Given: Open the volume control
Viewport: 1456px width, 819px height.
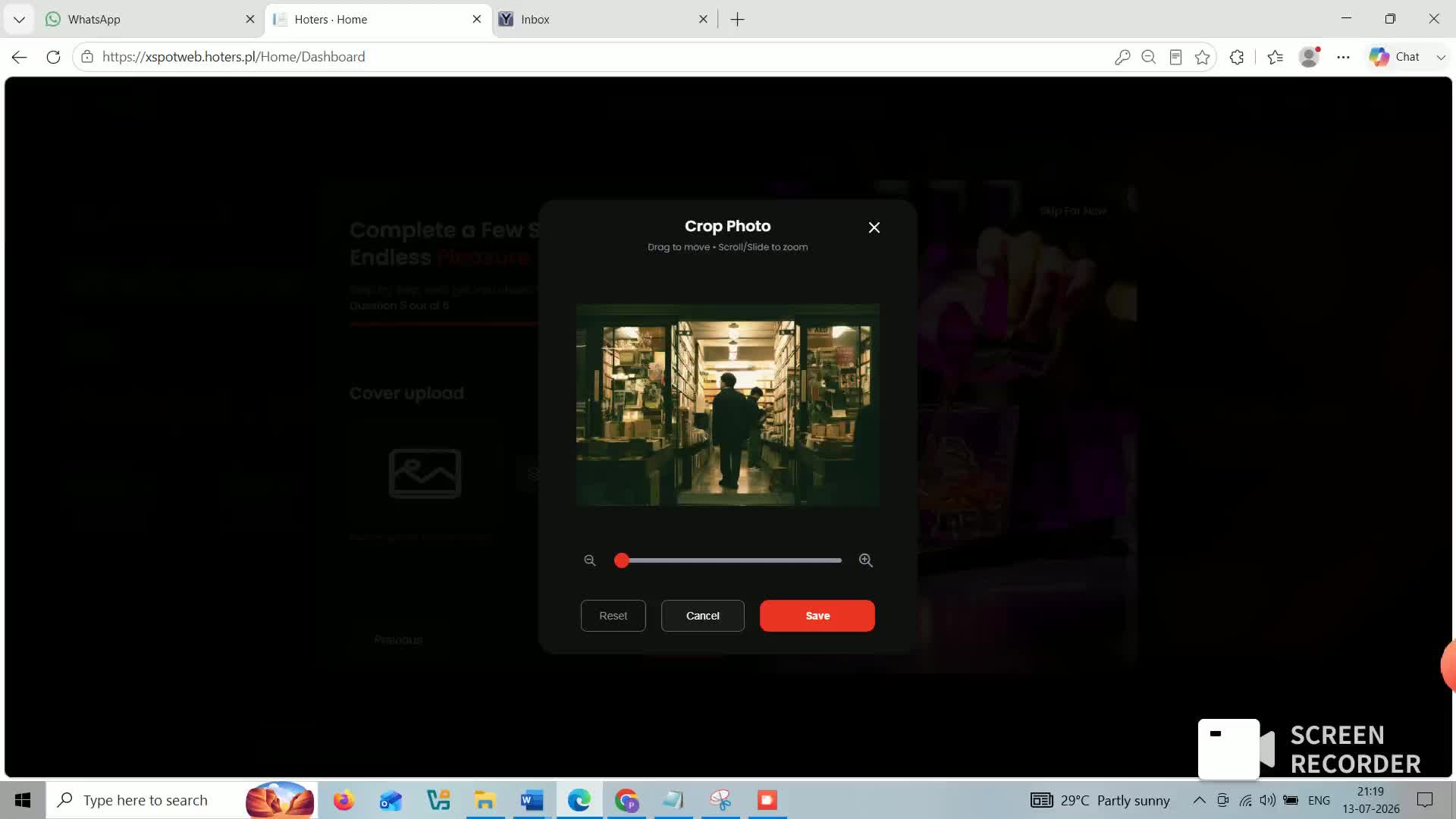Looking at the screenshot, I should point(1268,800).
